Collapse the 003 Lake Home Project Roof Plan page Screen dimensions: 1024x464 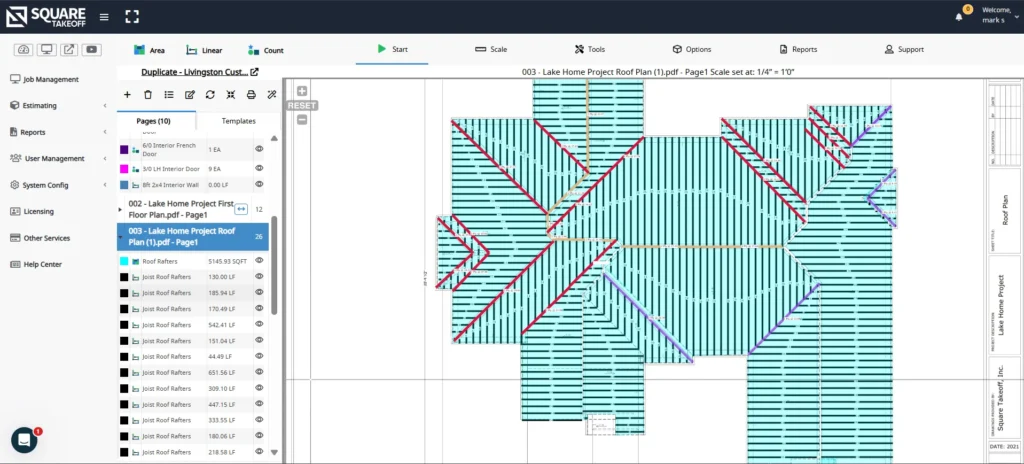[120, 237]
